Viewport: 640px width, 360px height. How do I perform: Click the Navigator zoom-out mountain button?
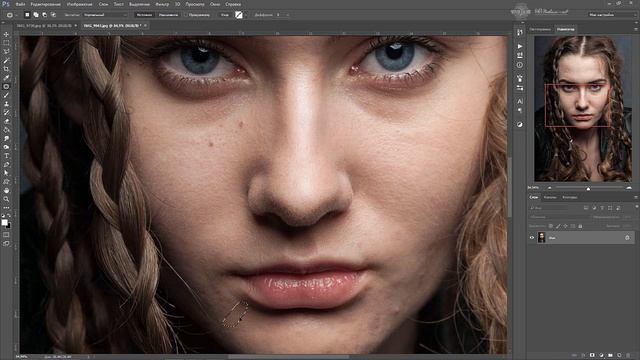(550, 188)
